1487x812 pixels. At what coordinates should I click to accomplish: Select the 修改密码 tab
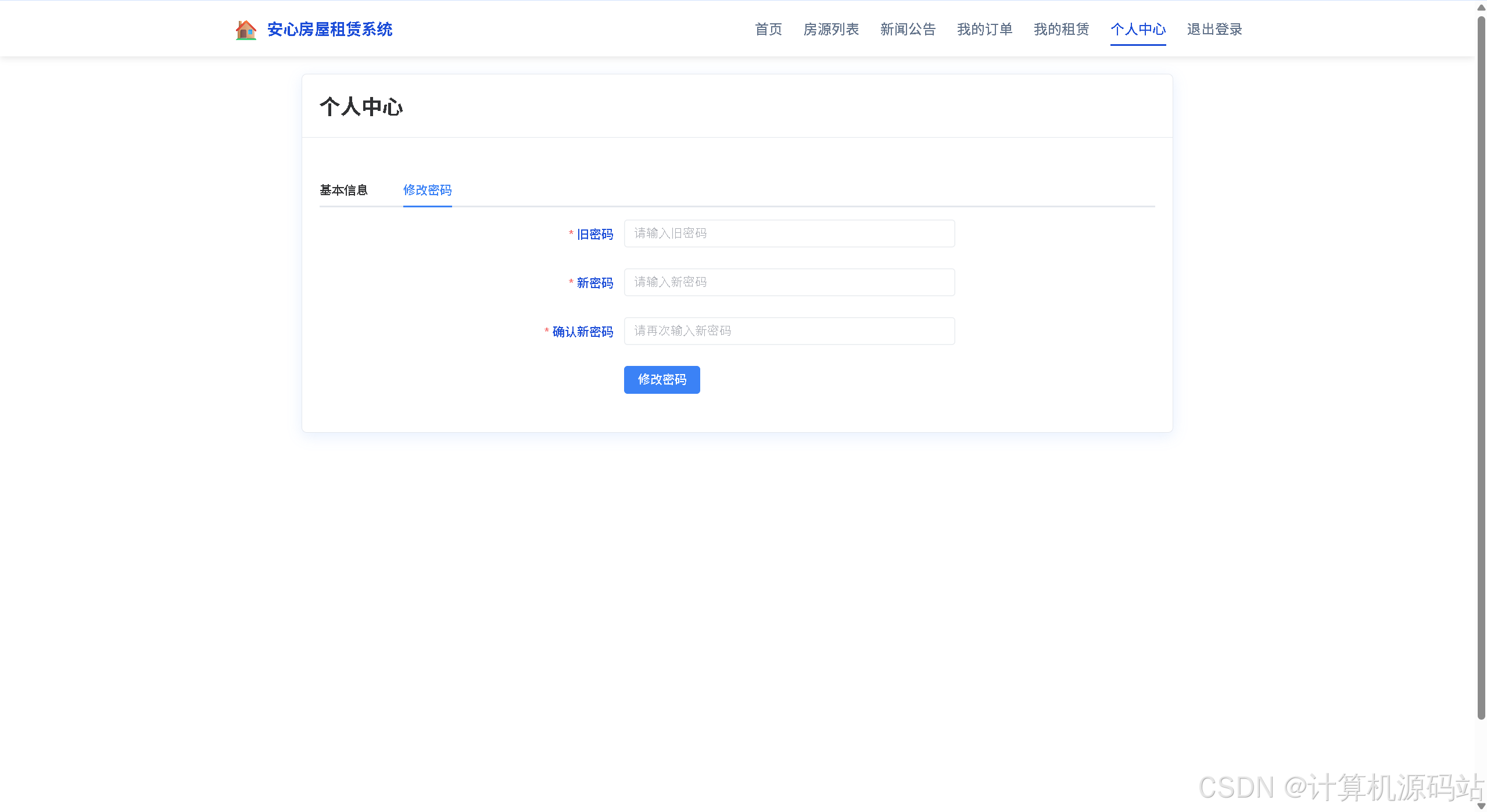(x=427, y=190)
